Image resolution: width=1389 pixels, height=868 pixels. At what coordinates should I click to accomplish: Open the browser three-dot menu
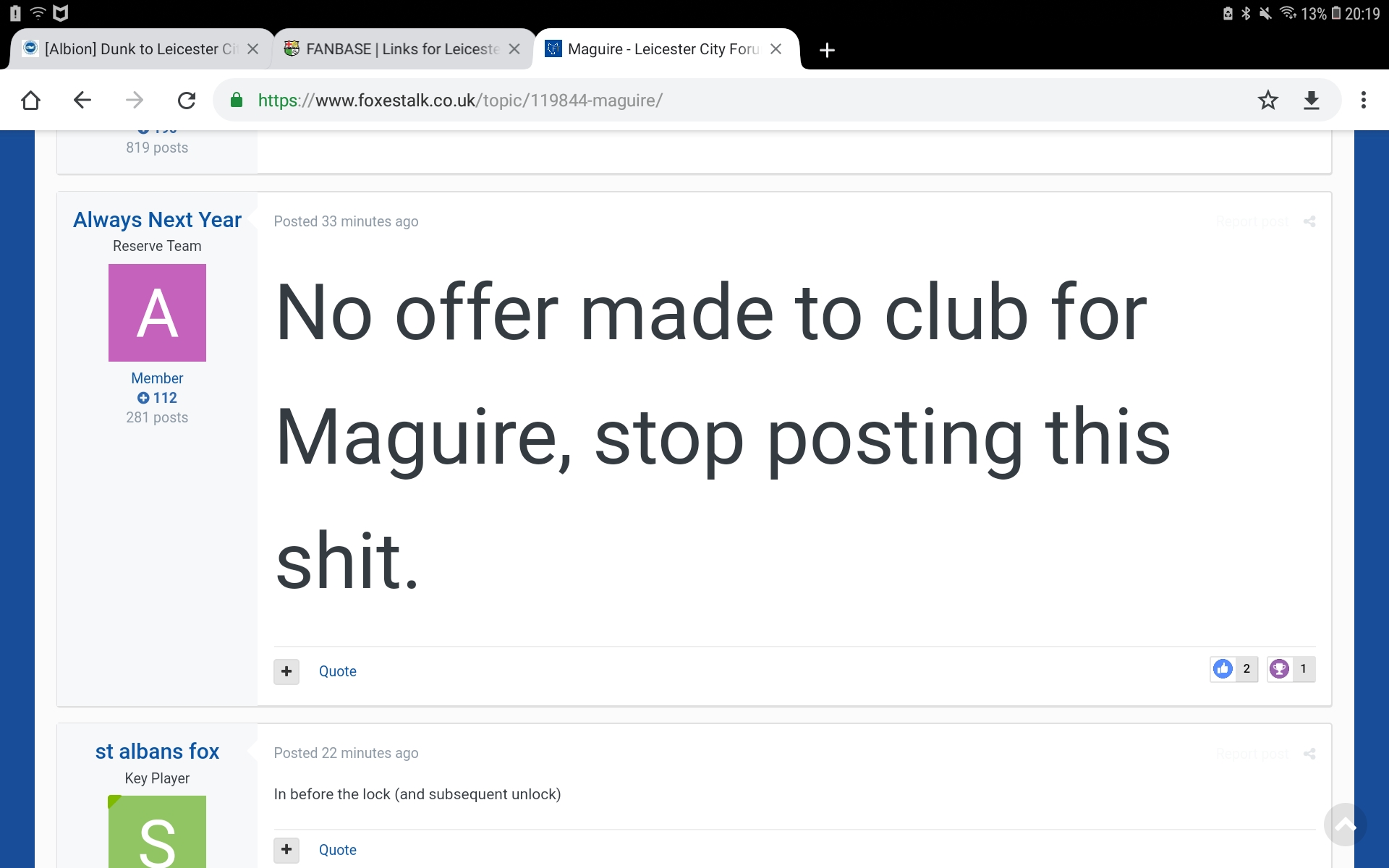[x=1364, y=101]
